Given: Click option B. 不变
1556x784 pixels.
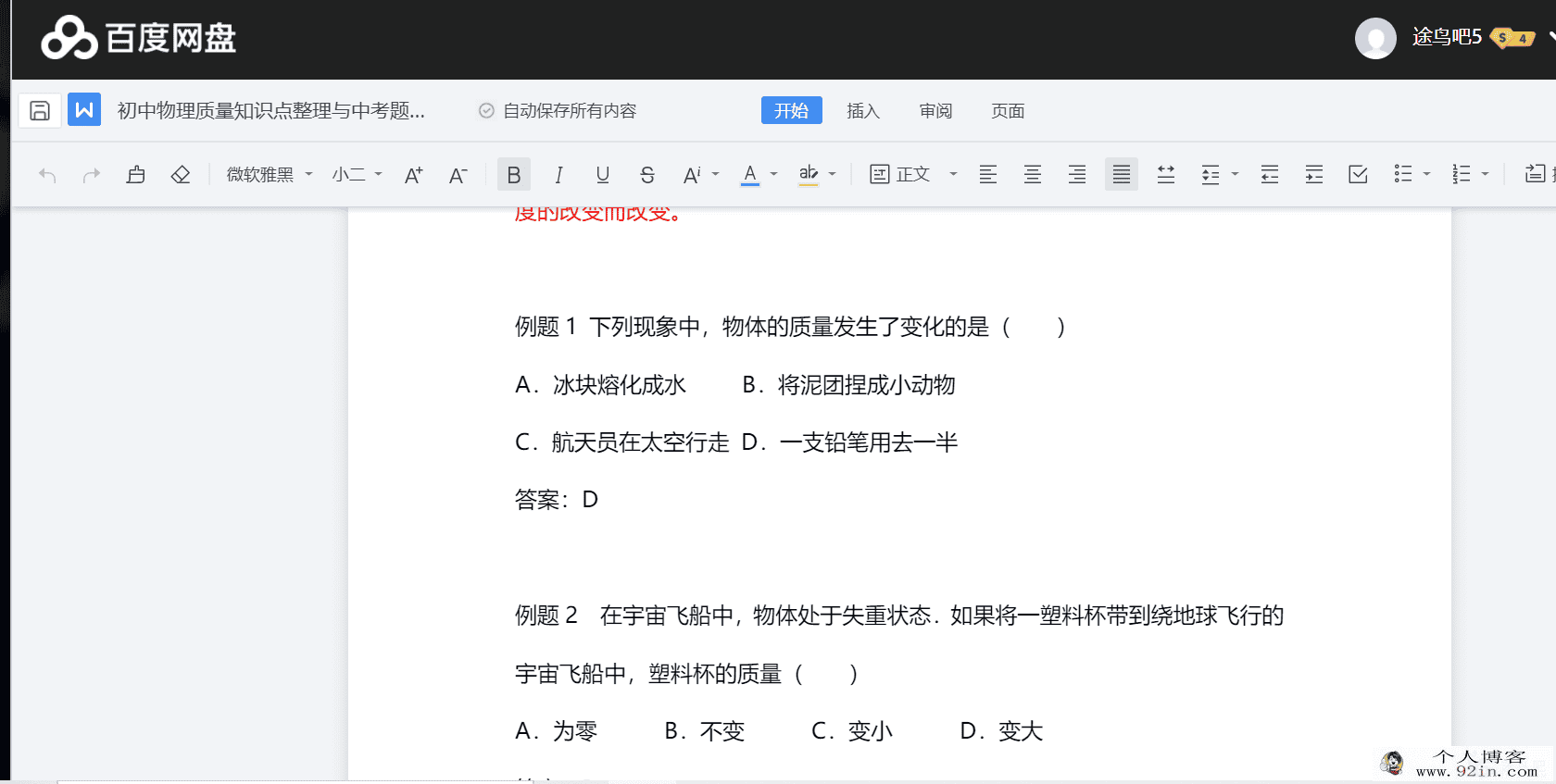Looking at the screenshot, I should point(705,731).
